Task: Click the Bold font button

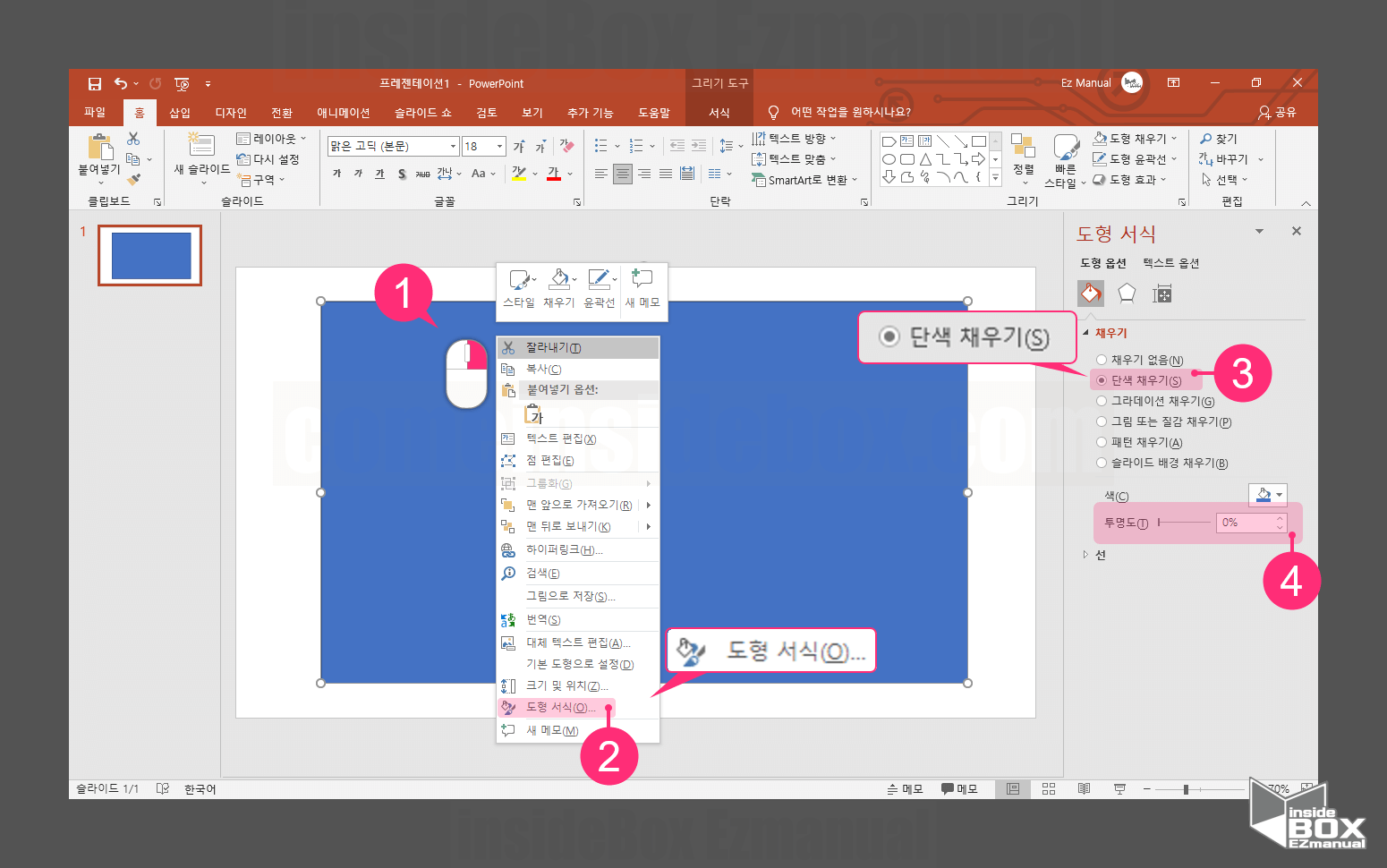Action: tap(336, 174)
